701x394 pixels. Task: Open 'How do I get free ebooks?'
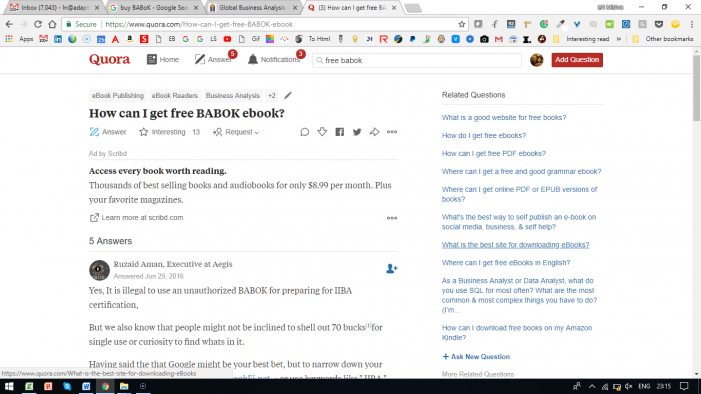(484, 136)
